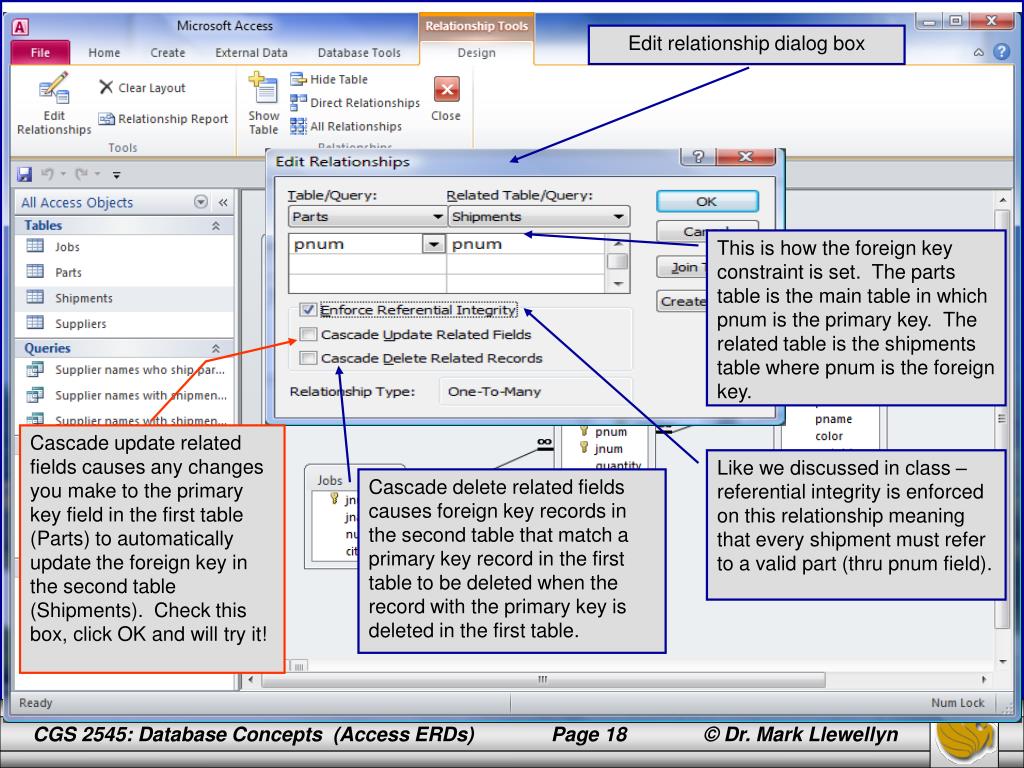Click the Access application icon in title bar

click(x=20, y=27)
